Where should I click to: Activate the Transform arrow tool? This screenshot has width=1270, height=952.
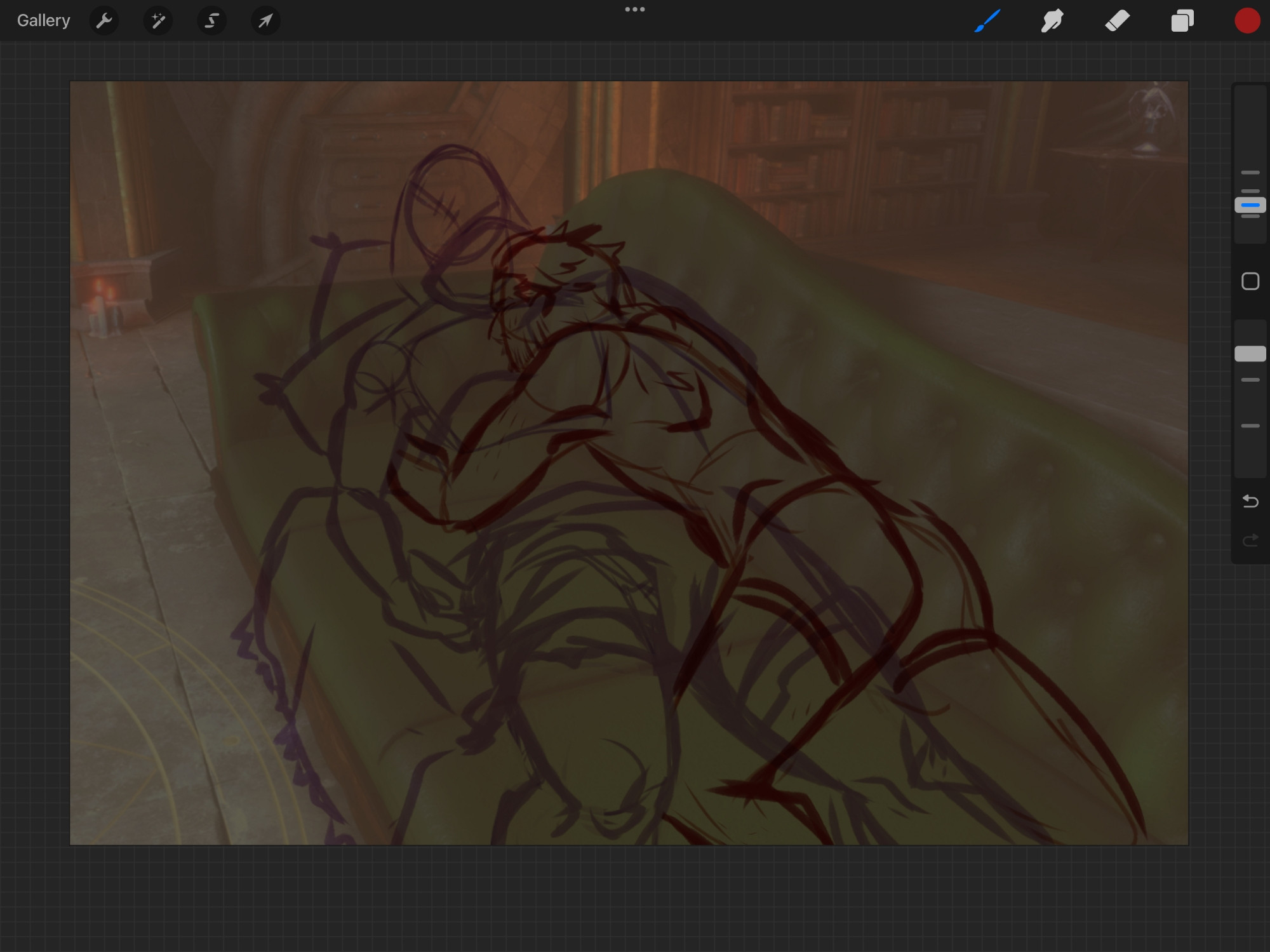click(x=265, y=21)
